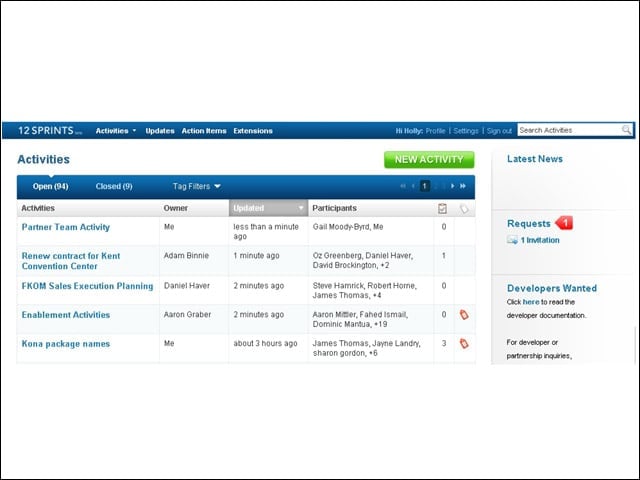
Task: Click the Latest News heading
Action: 535,159
